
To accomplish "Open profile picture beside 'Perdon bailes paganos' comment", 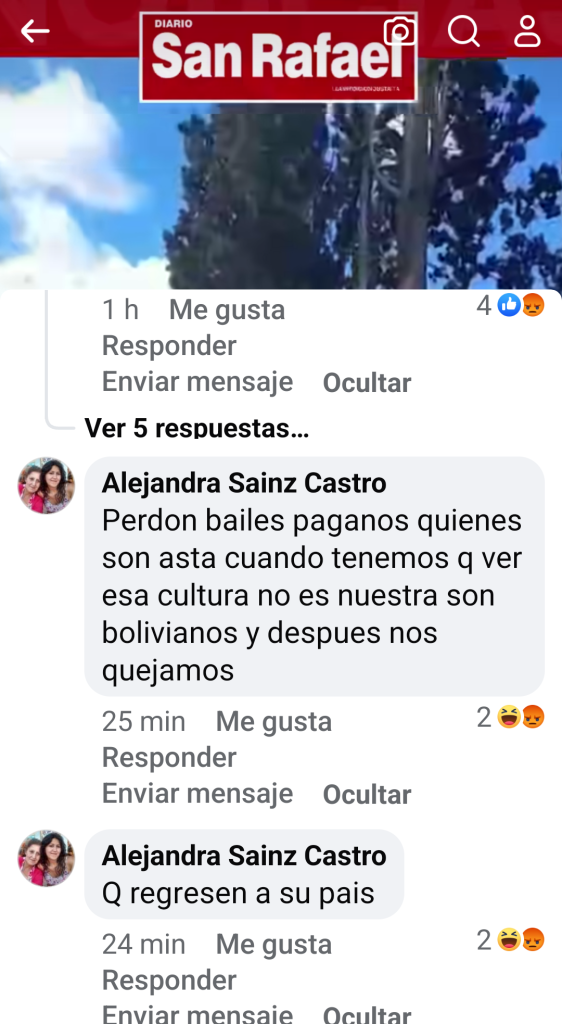I will pyautogui.click(x=46, y=485).
